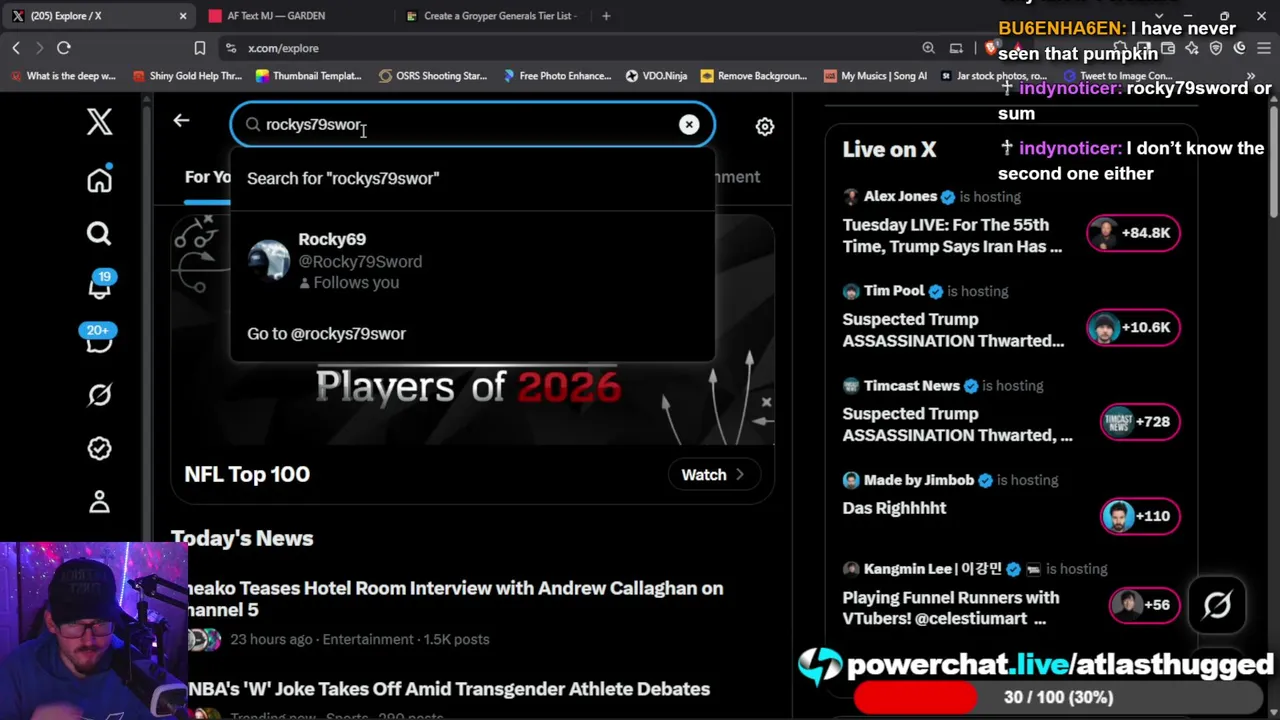Open the My Musics | Song AI bookmark

(x=875, y=76)
